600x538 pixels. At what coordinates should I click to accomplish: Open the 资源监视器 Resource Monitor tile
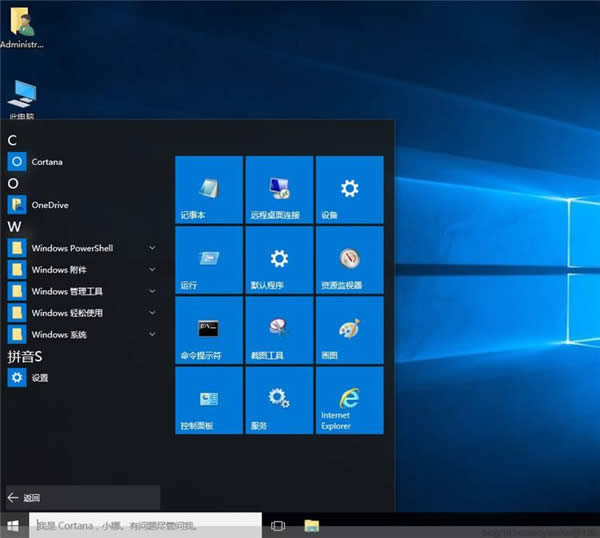[349, 259]
